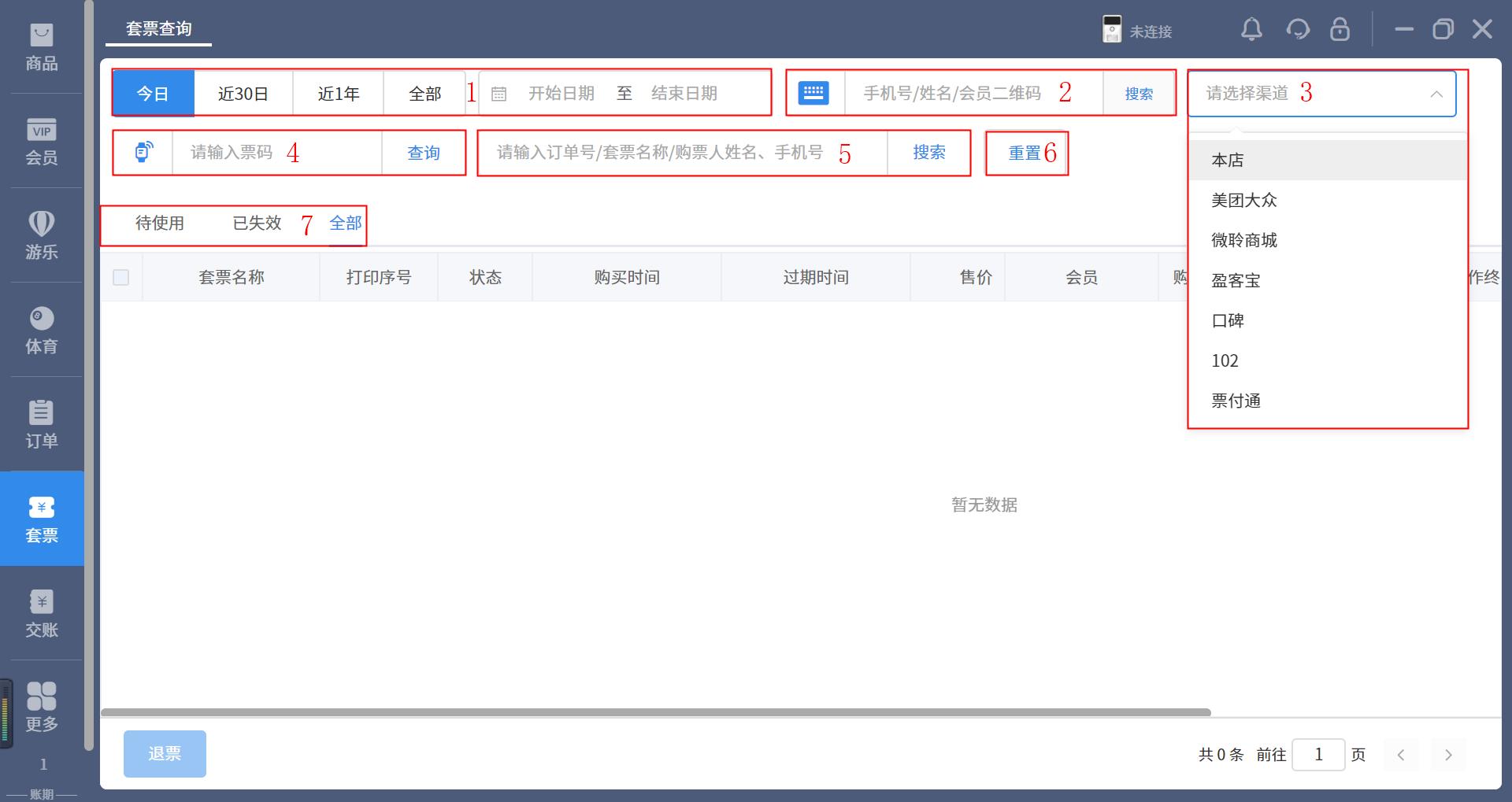Image resolution: width=1512 pixels, height=802 pixels.
Task: Open the 套票 sidebar section
Action: (42, 519)
